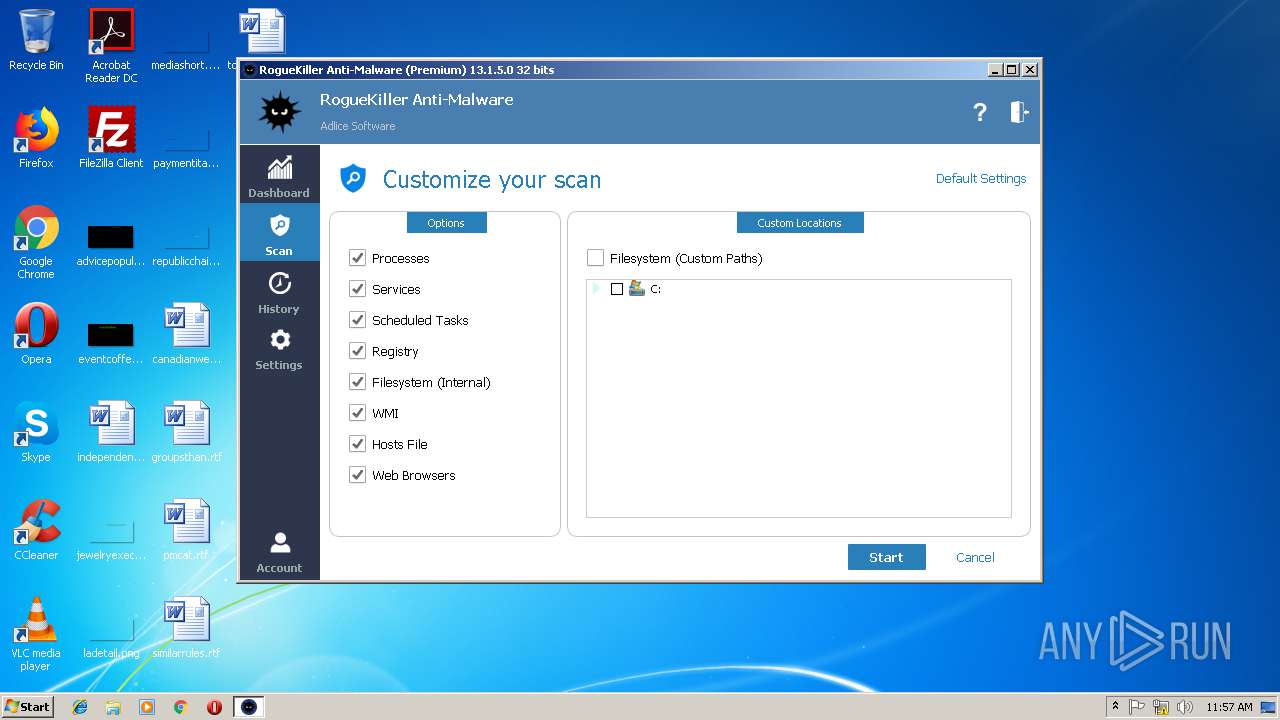Select pmcat.rtf file on desktop
Viewport: 1280px width, 720px height.
[x=187, y=530]
